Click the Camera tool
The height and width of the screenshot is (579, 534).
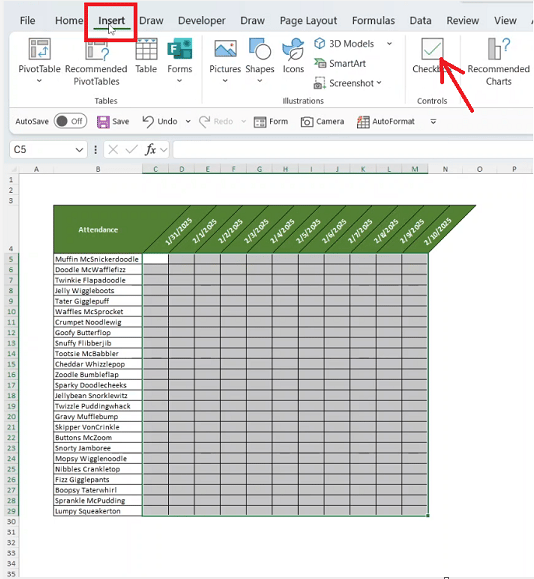322,121
